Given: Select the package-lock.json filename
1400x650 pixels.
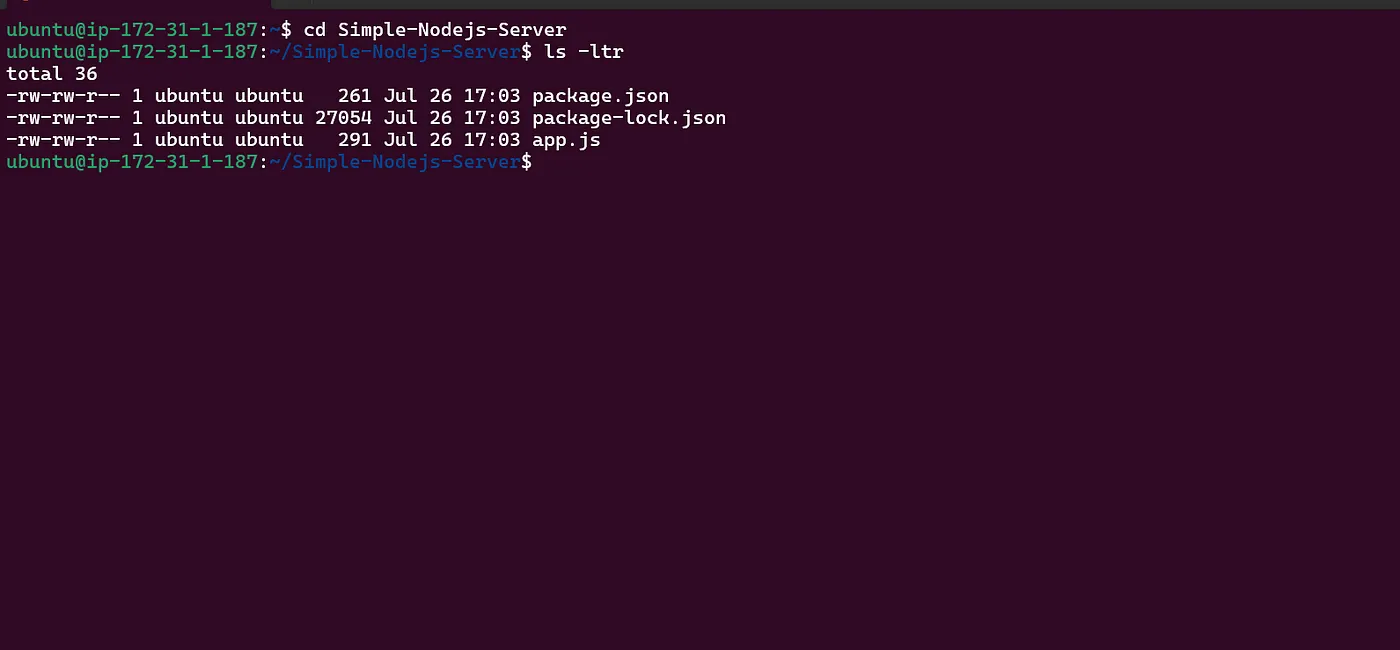Looking at the screenshot, I should (x=629, y=118).
